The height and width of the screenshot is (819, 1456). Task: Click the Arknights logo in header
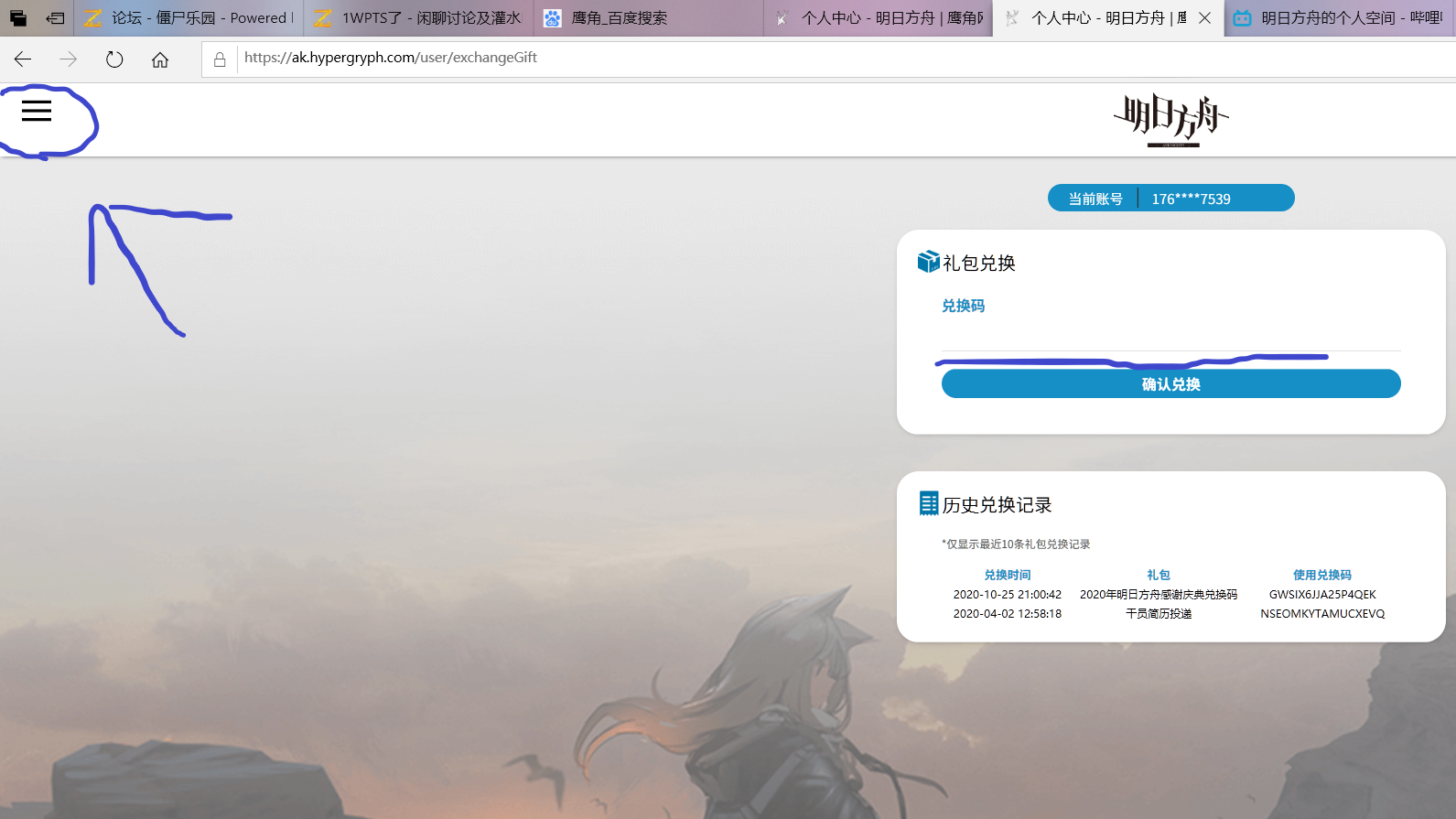[x=1170, y=120]
